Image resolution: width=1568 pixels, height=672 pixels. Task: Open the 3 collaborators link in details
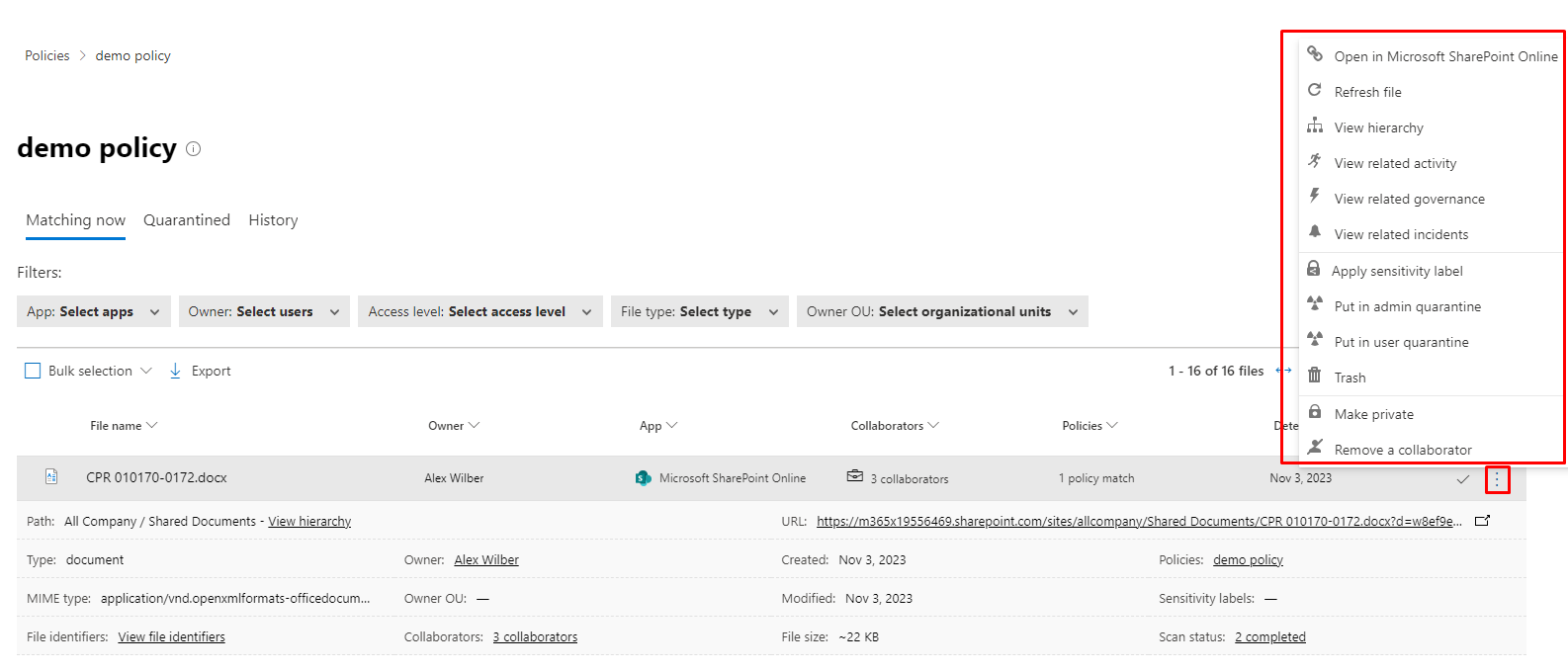click(535, 637)
